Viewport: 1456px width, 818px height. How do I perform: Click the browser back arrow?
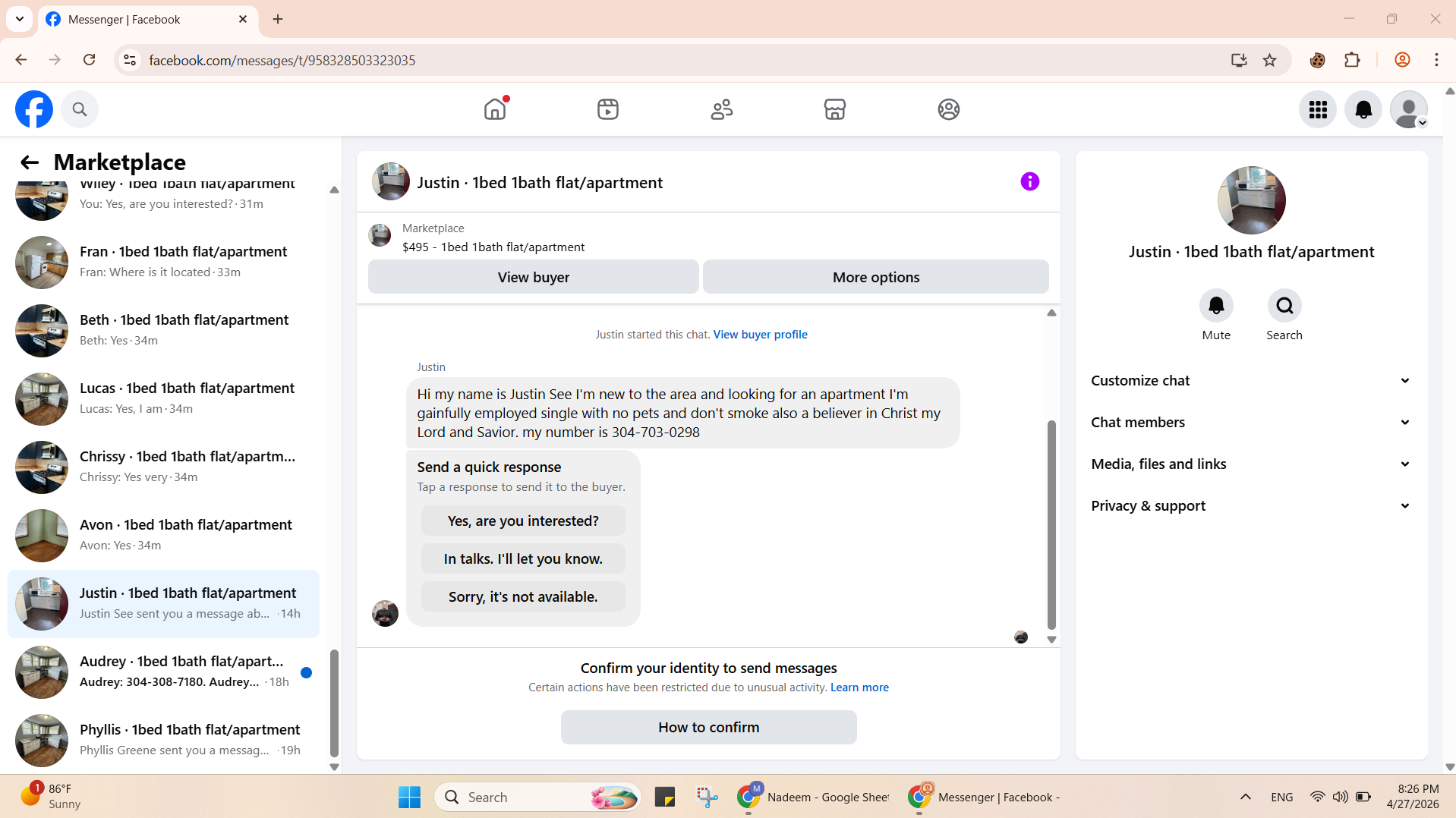pyautogui.click(x=21, y=60)
